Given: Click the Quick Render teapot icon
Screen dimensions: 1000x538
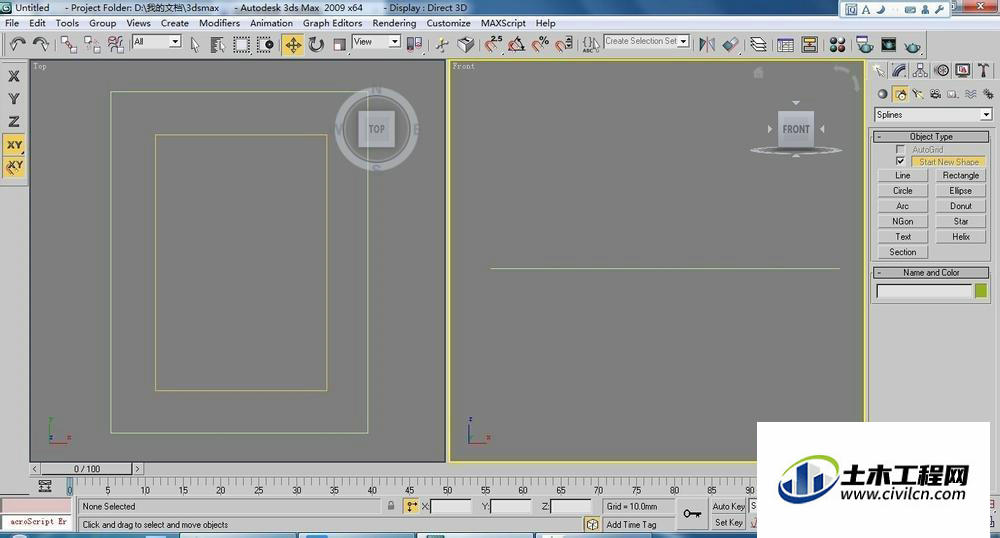Looking at the screenshot, I should [x=913, y=46].
